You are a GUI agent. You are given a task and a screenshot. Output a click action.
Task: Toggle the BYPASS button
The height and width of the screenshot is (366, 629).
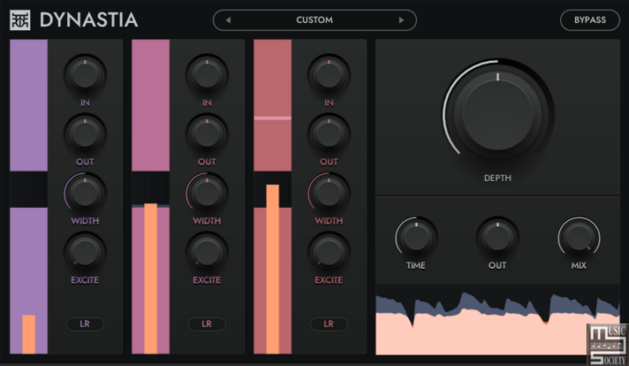coord(590,20)
